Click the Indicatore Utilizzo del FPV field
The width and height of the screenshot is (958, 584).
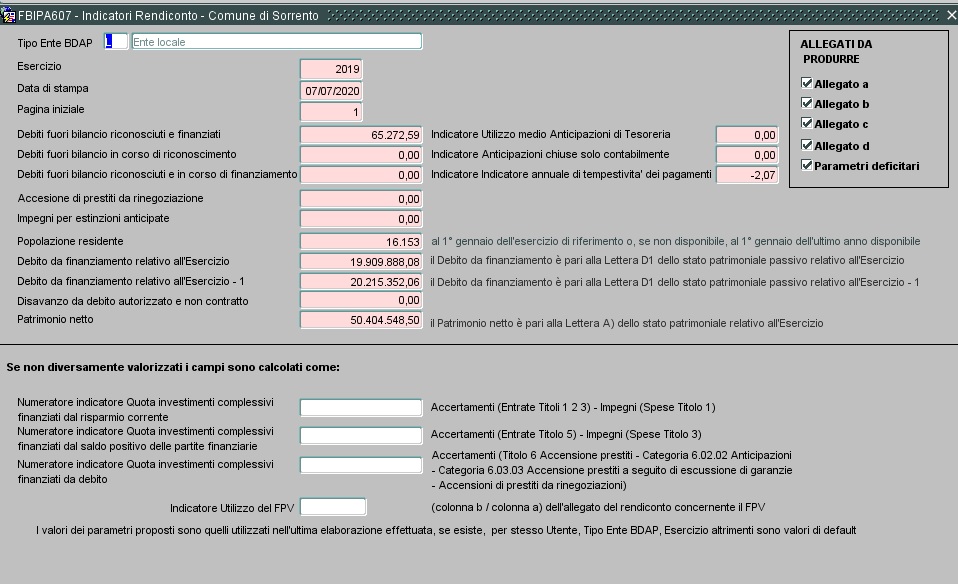333,507
